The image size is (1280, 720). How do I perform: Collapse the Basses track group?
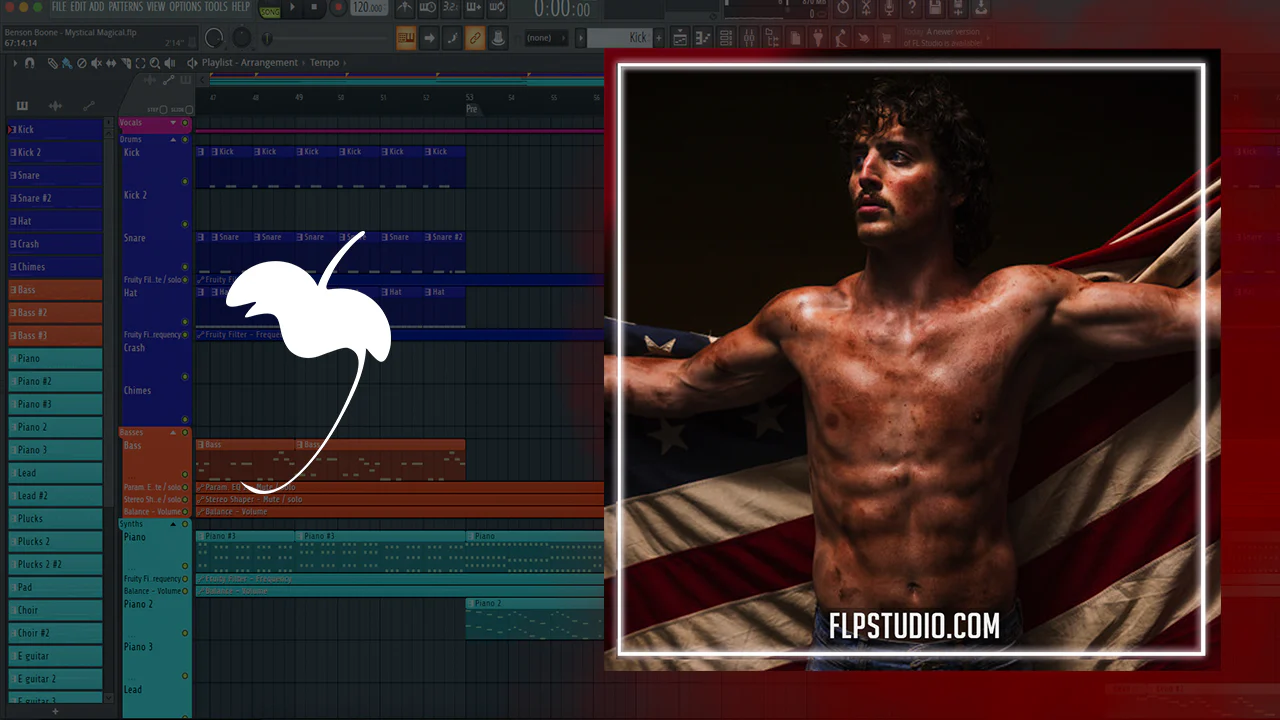[x=173, y=432]
